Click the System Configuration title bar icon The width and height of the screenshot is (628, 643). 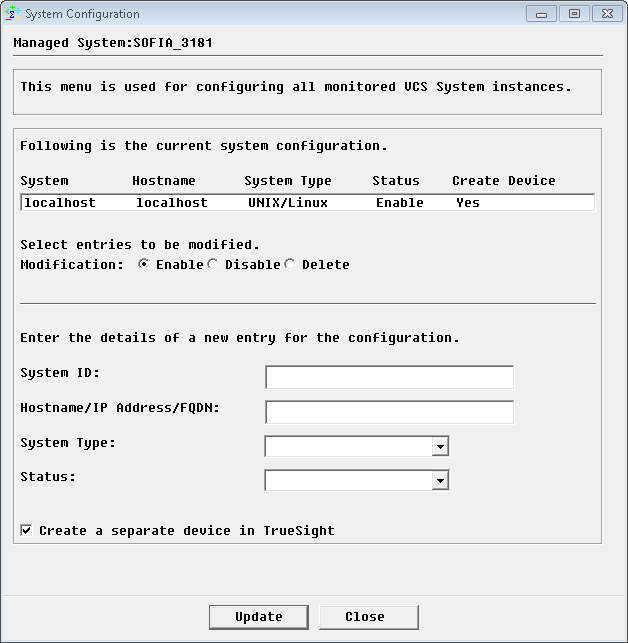tap(13, 14)
